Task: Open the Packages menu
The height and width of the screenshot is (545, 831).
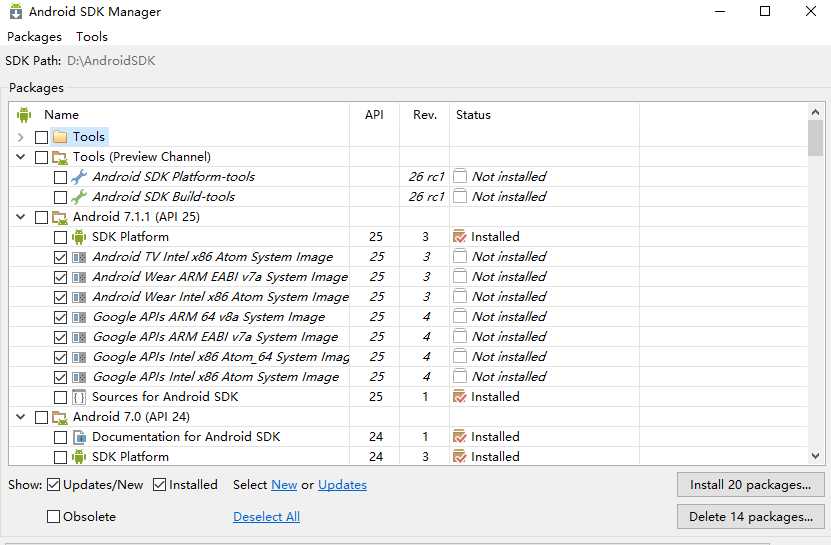Action: coord(34,37)
